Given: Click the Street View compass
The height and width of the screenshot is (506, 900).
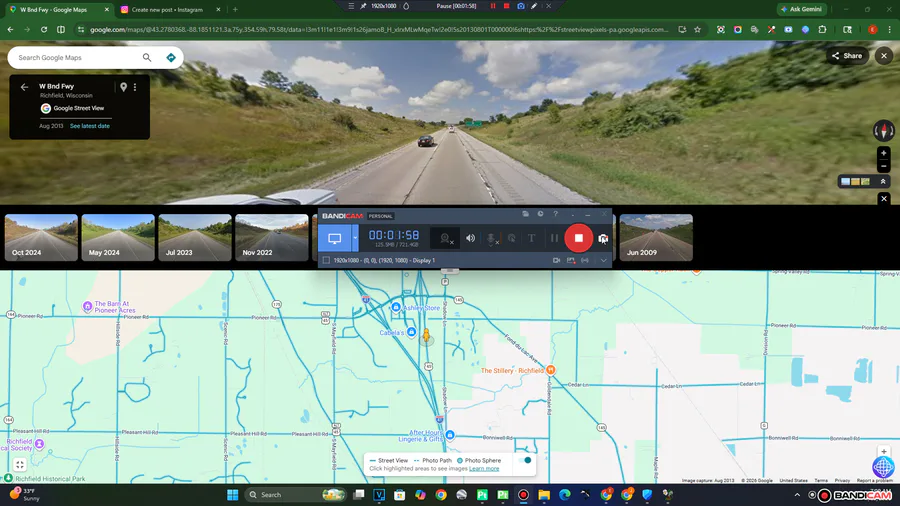Looking at the screenshot, I should point(884,131).
